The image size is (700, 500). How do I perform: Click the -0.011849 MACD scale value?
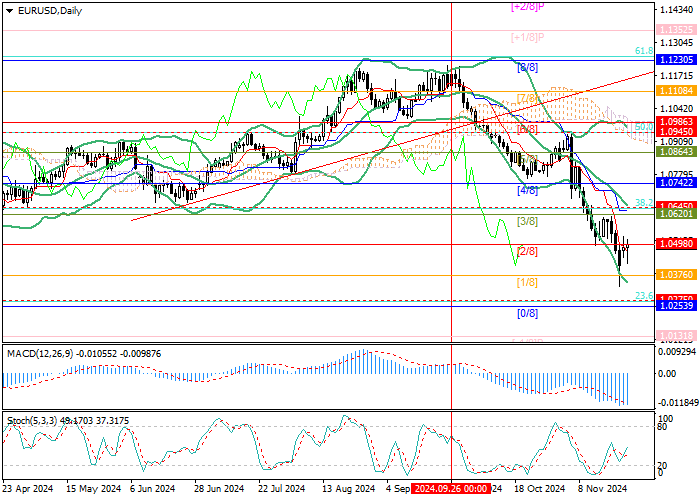coord(678,403)
